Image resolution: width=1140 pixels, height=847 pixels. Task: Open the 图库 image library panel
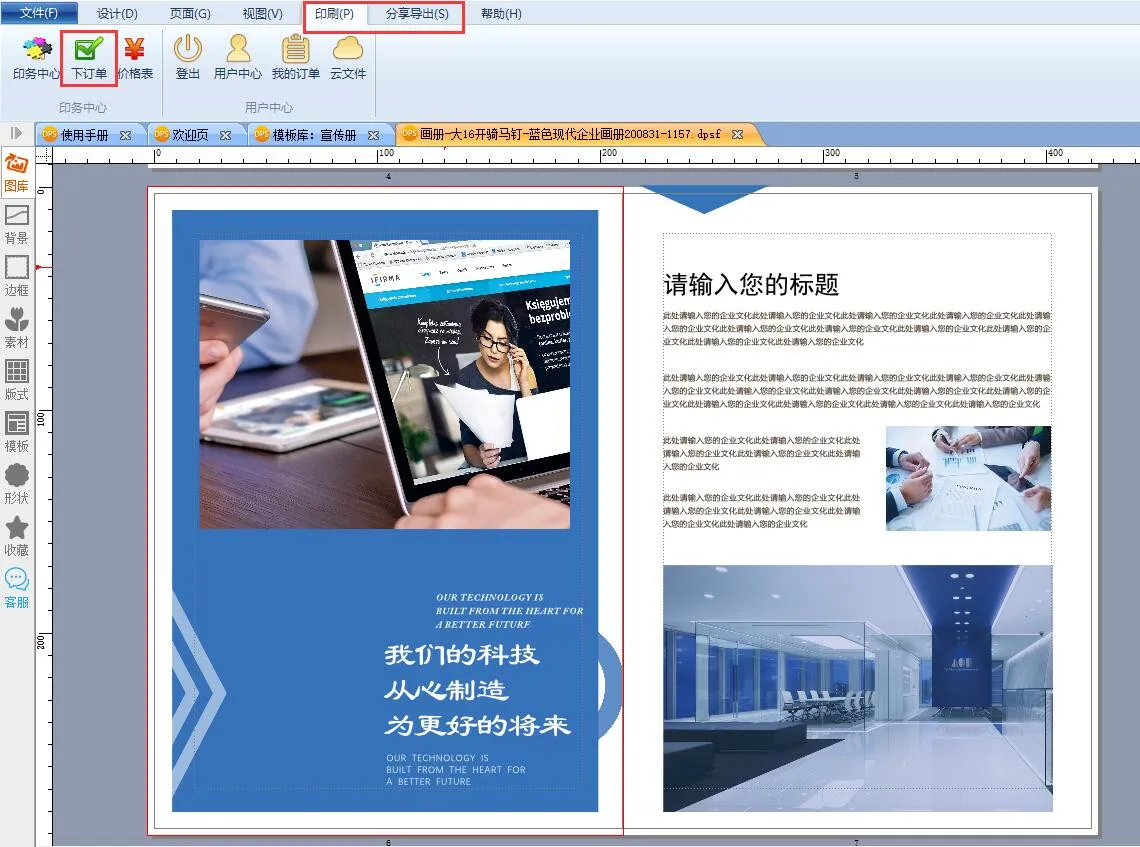tap(17, 172)
